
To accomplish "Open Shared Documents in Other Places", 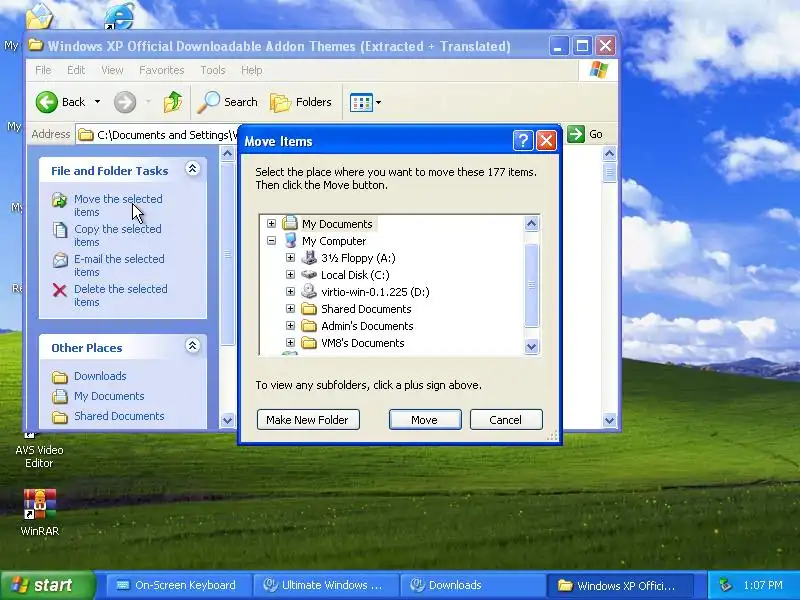I will click(x=119, y=416).
